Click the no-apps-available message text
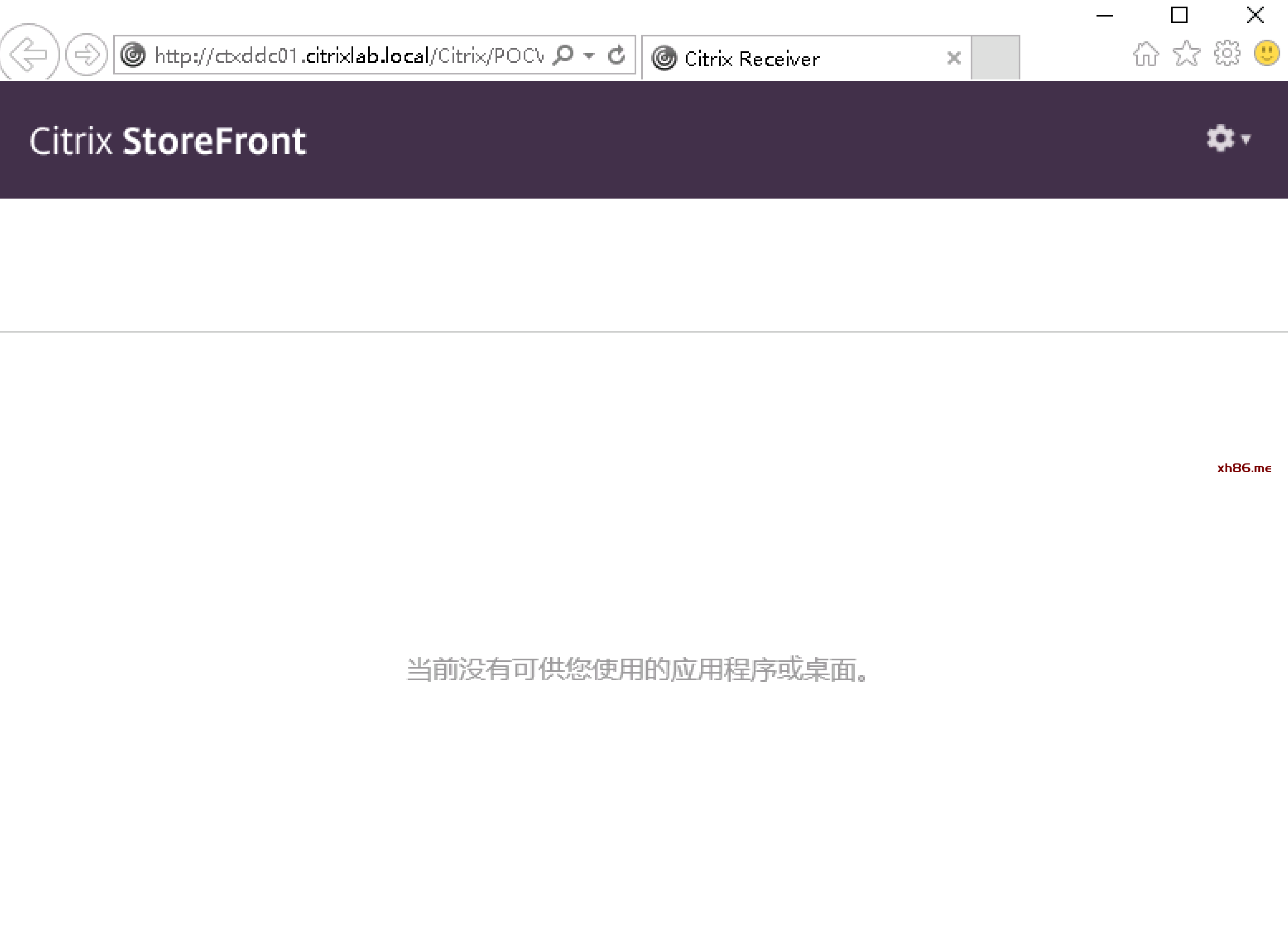This screenshot has height=945, width=1288. coord(637,669)
